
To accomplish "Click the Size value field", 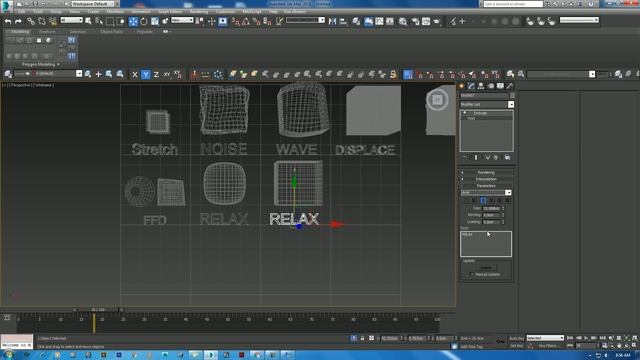I will click(x=491, y=208).
